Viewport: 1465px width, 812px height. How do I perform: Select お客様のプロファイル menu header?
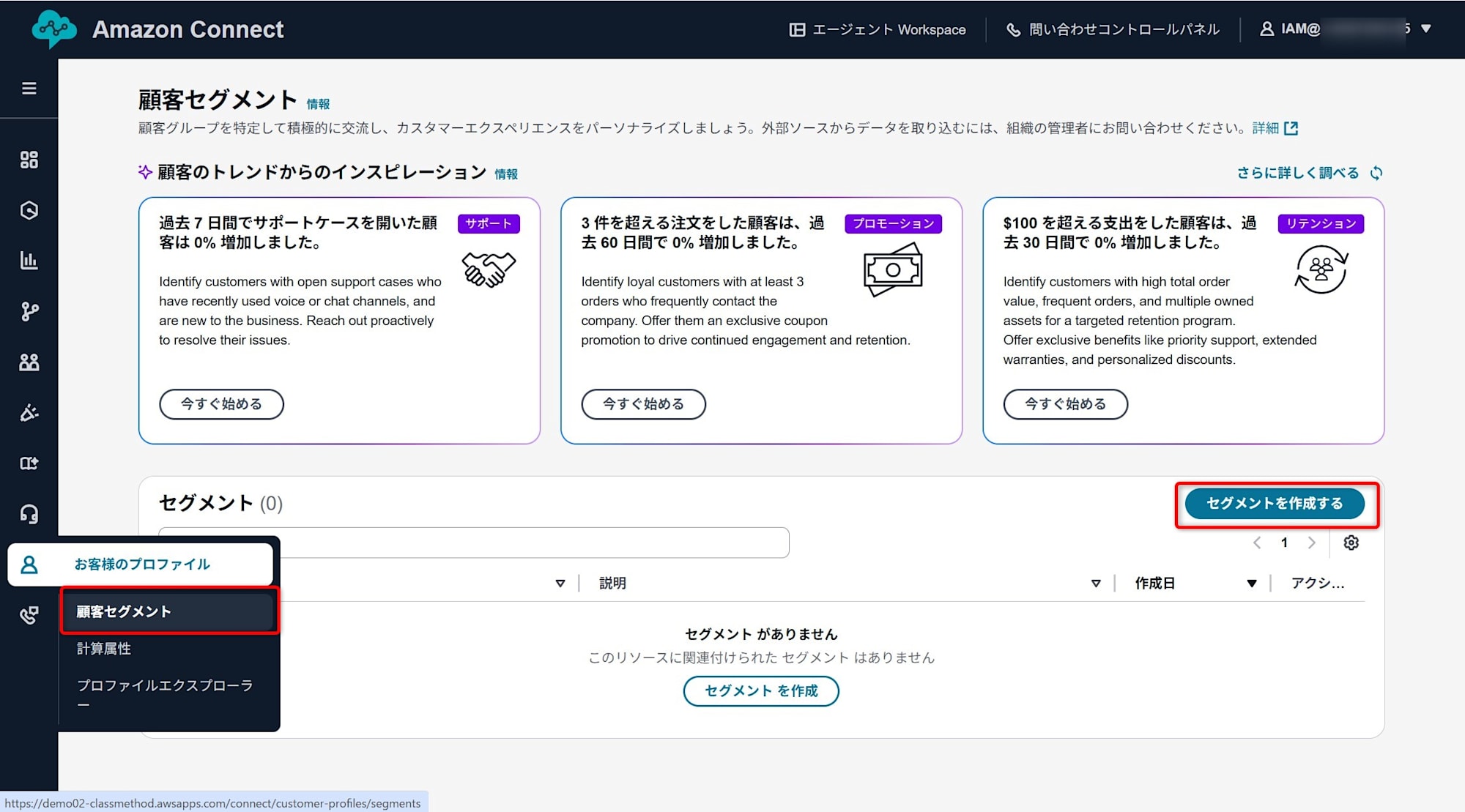pos(141,565)
